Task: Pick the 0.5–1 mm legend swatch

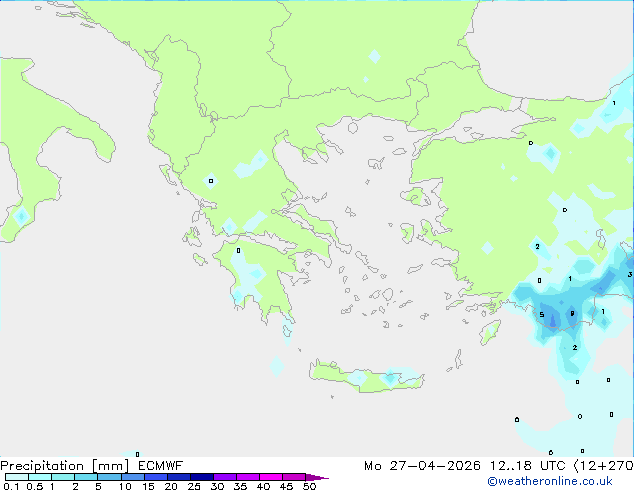Action: 40,477
